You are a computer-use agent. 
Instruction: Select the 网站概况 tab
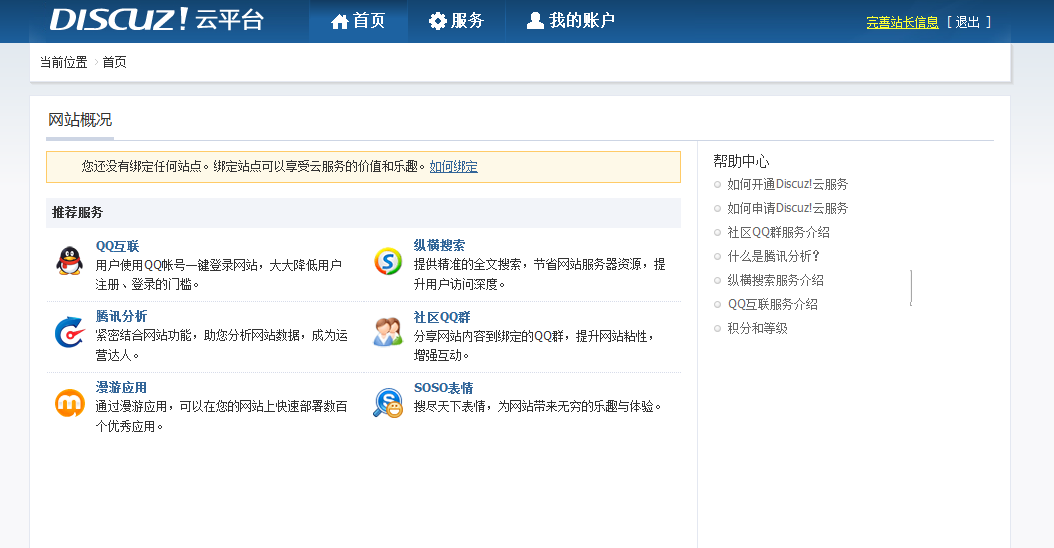point(80,120)
